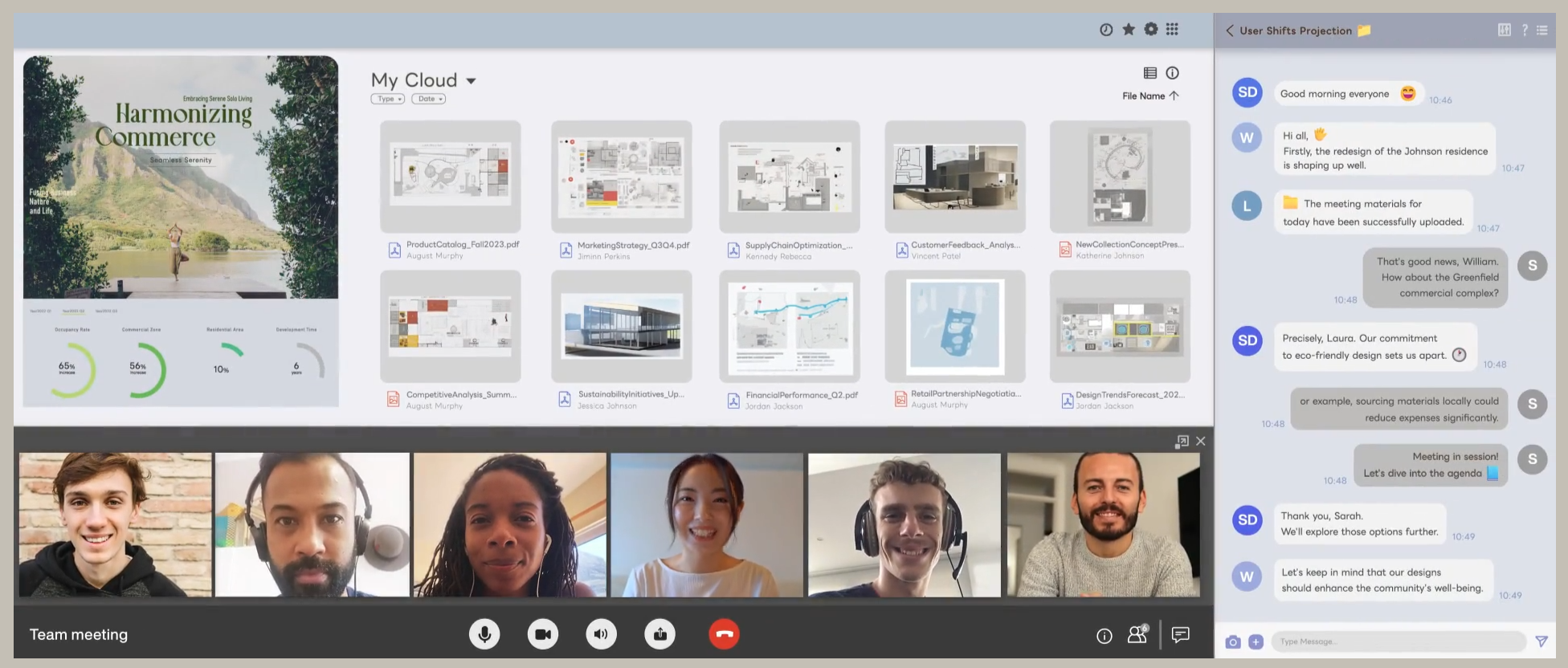Toggle the speaker audio button
This screenshot has height=668, width=1568.
click(x=601, y=634)
